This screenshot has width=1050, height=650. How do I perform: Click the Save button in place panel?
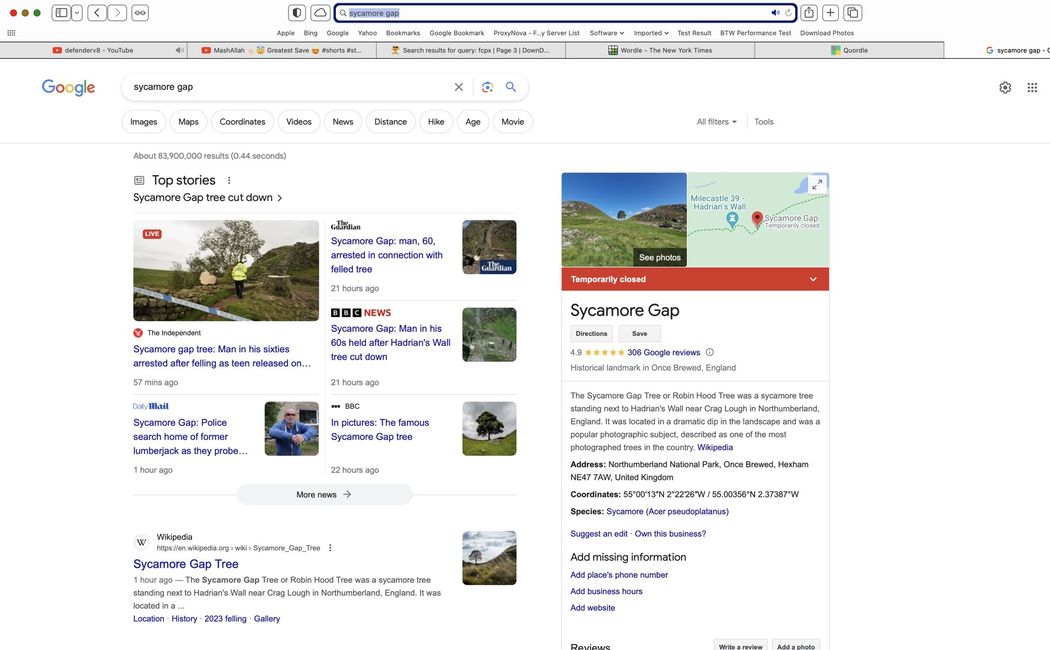point(640,333)
